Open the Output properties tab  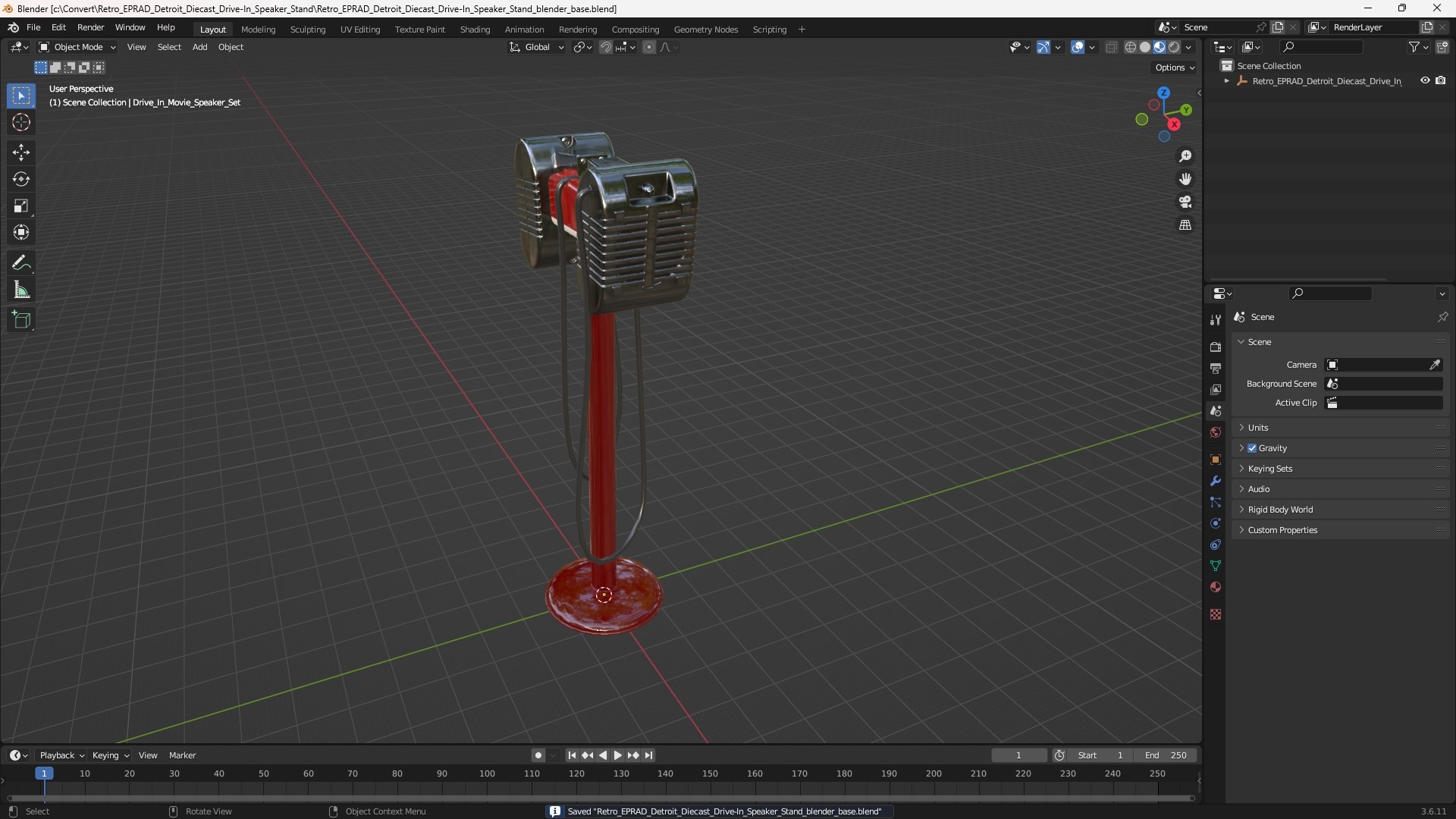pyautogui.click(x=1216, y=368)
